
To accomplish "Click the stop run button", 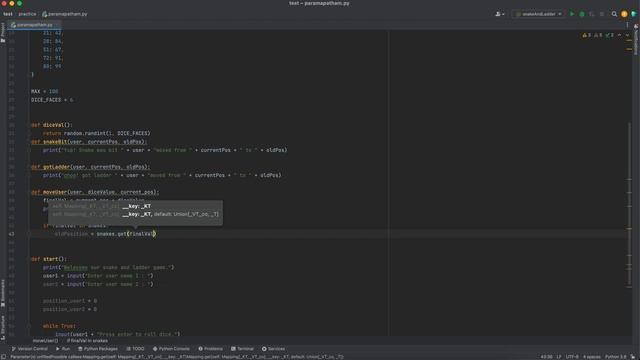I will coord(602,14).
